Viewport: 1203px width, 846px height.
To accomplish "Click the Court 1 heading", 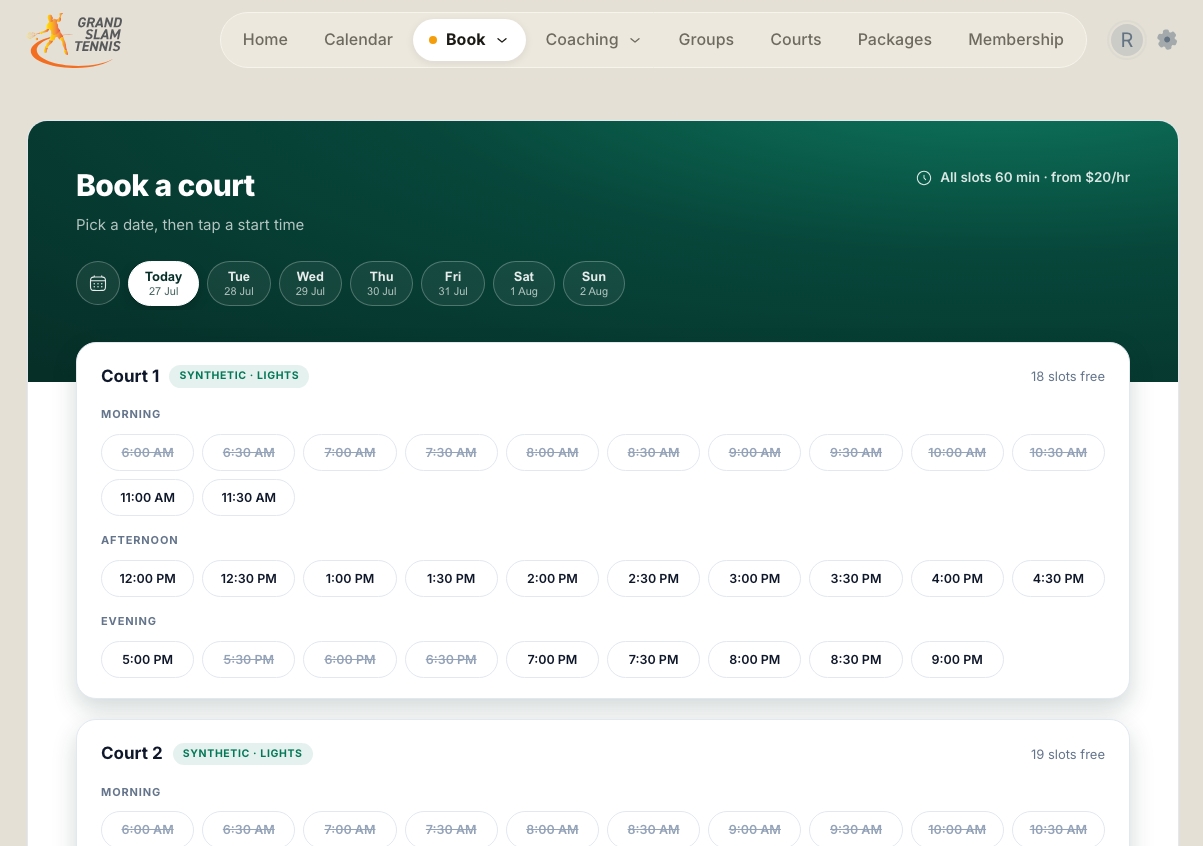I will click(130, 376).
